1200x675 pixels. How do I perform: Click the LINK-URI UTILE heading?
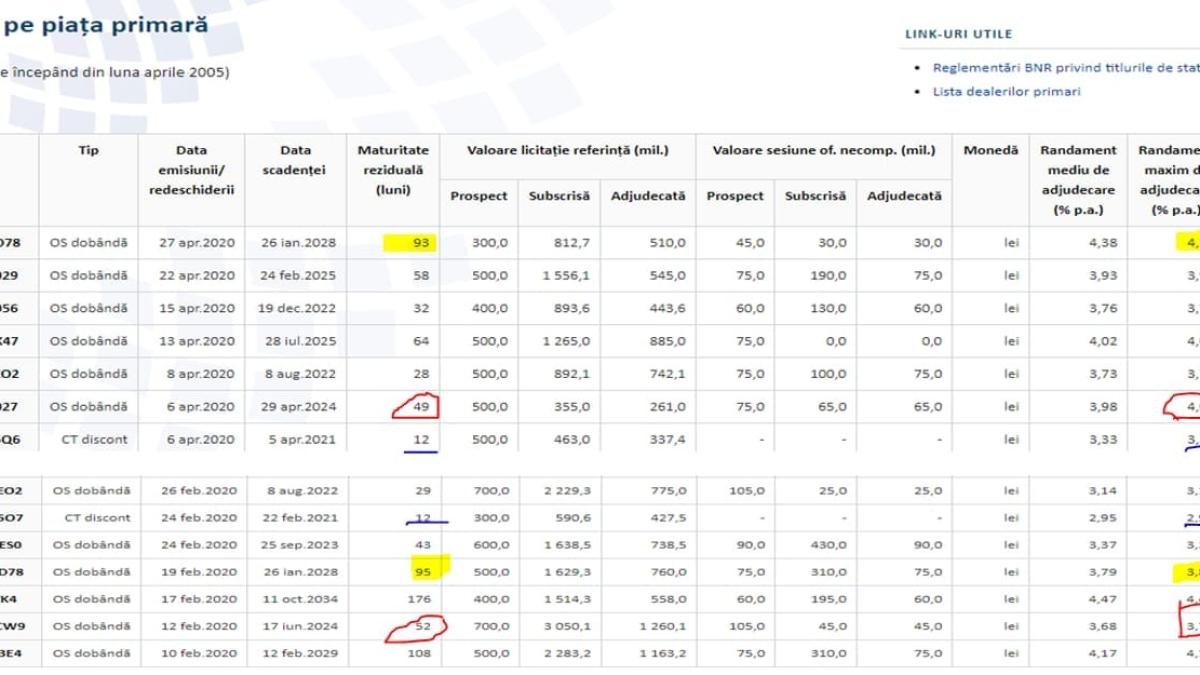958,34
